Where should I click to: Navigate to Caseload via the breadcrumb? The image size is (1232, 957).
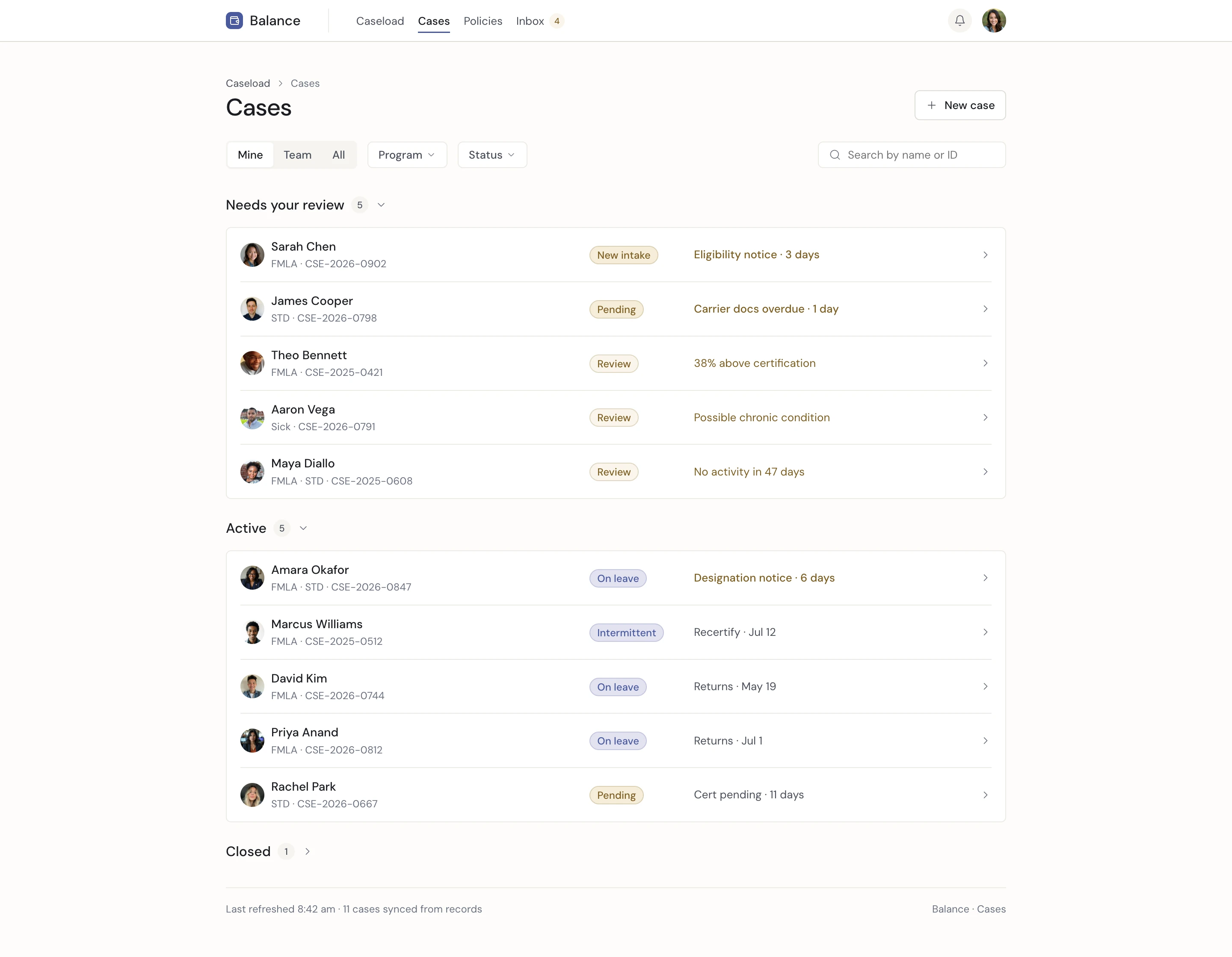pyautogui.click(x=248, y=83)
